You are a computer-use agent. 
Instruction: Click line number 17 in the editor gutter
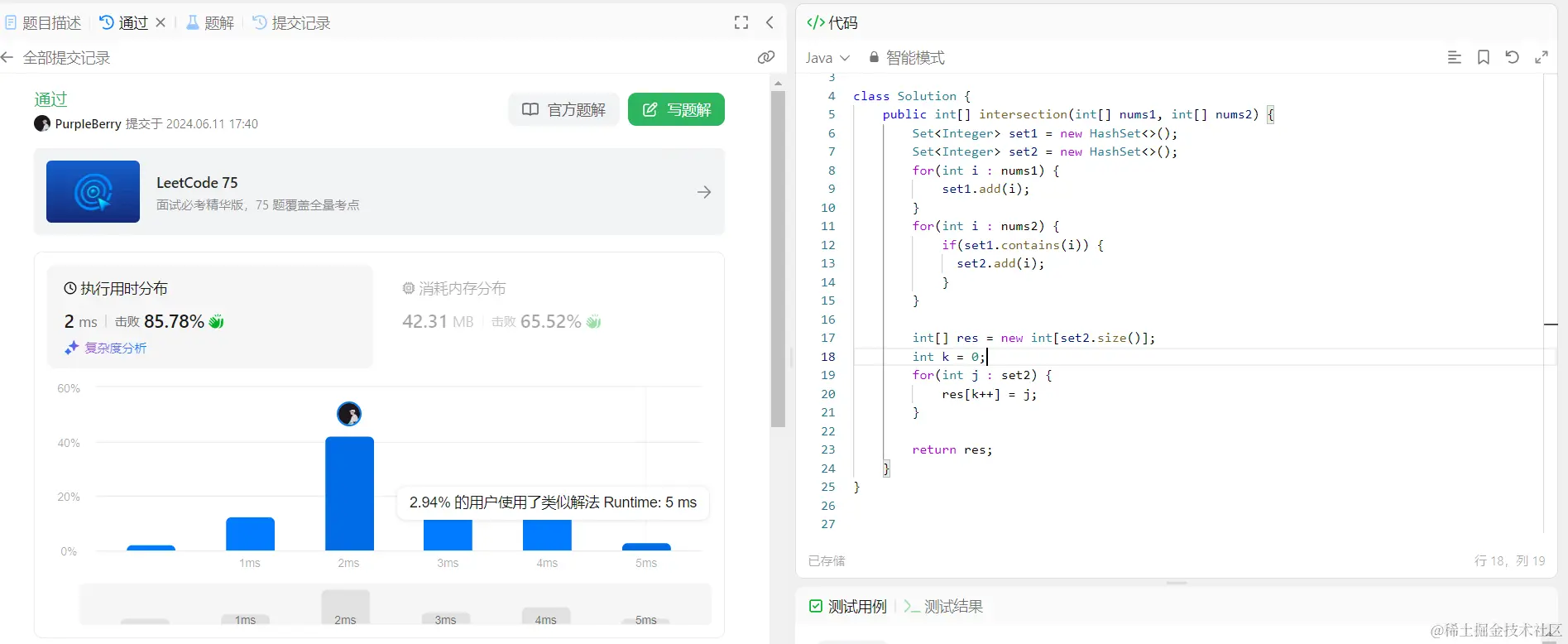coord(827,338)
